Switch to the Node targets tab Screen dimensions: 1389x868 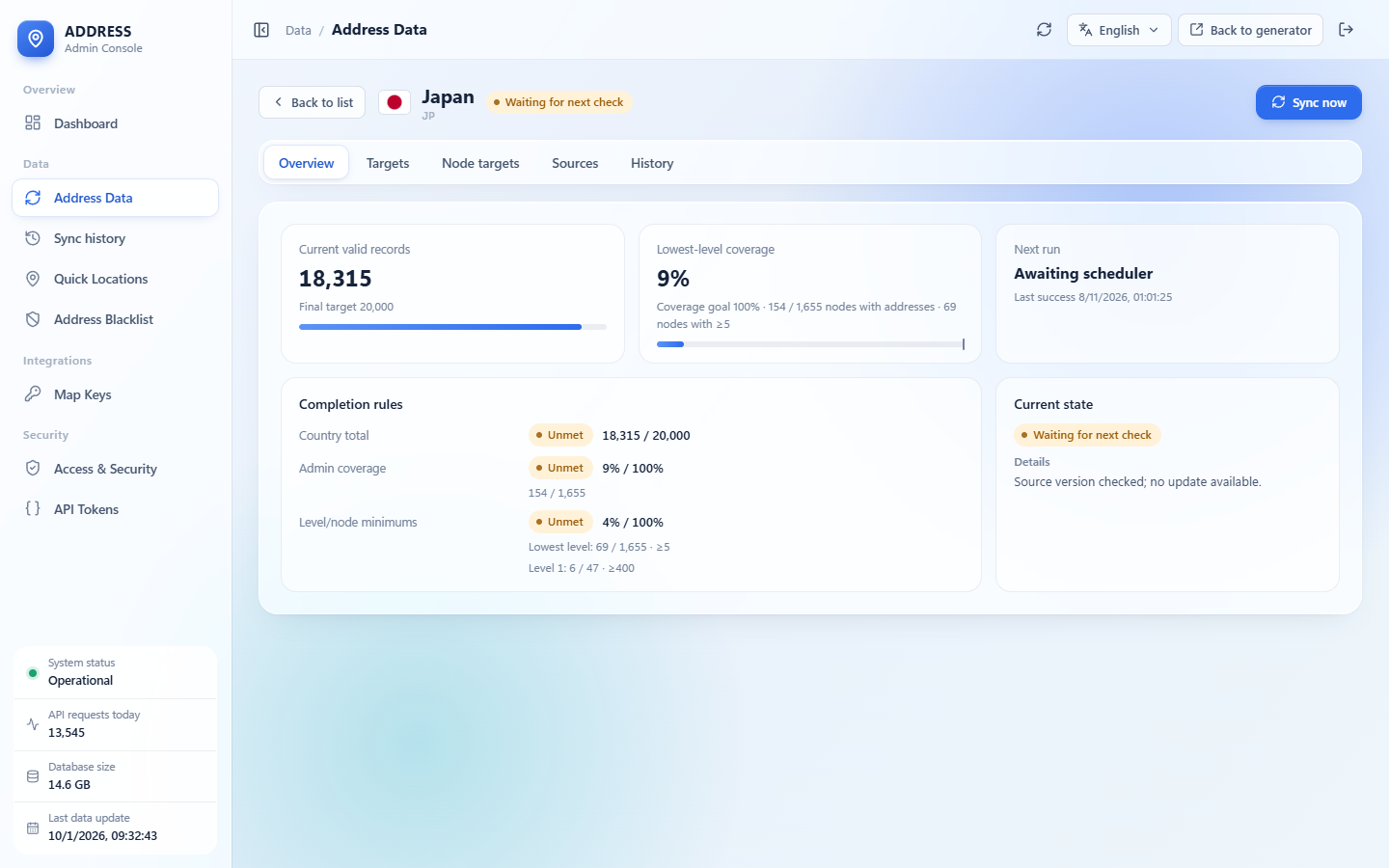[480, 163]
